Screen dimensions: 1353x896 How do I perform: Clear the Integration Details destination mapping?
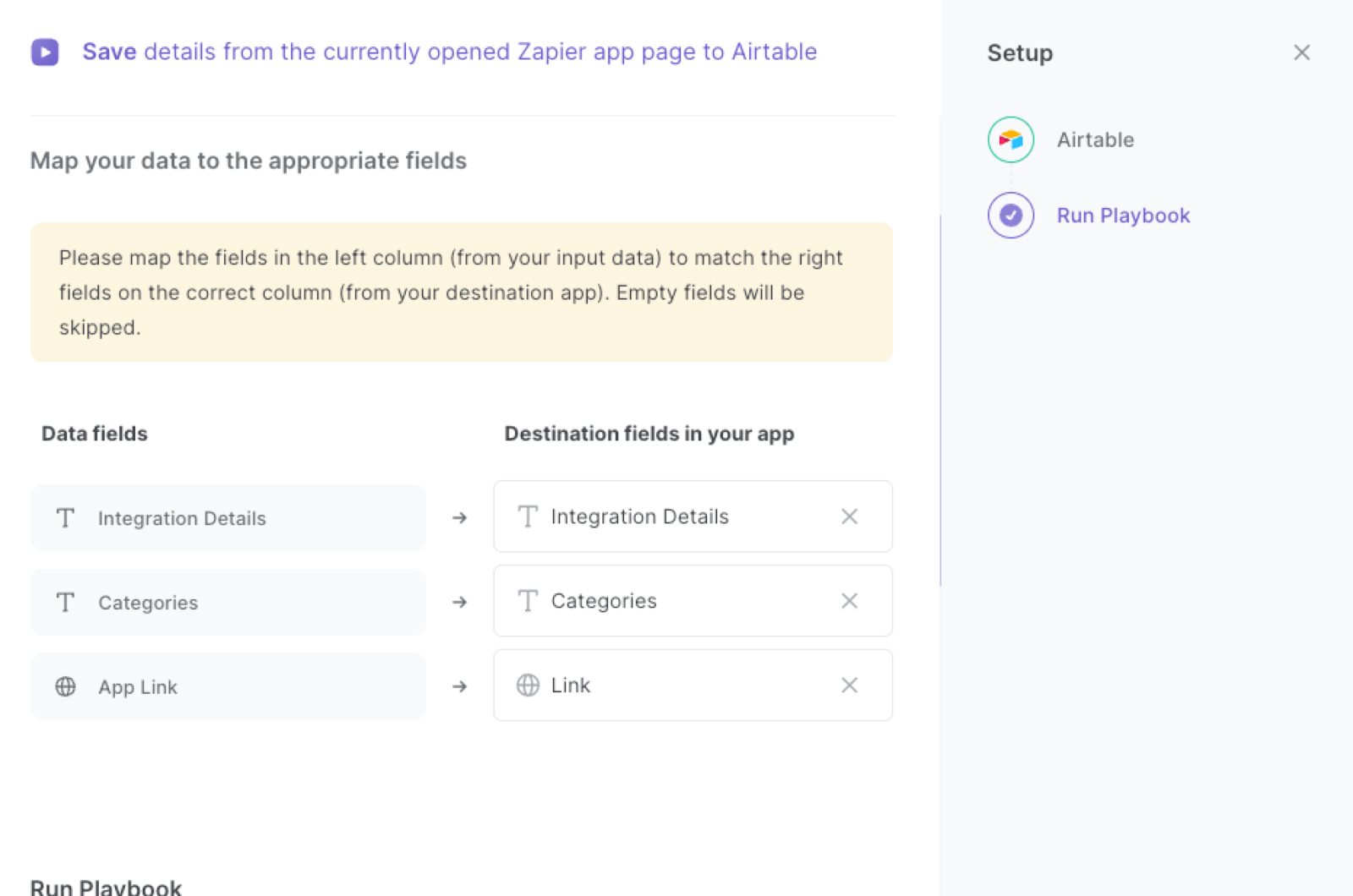850,516
